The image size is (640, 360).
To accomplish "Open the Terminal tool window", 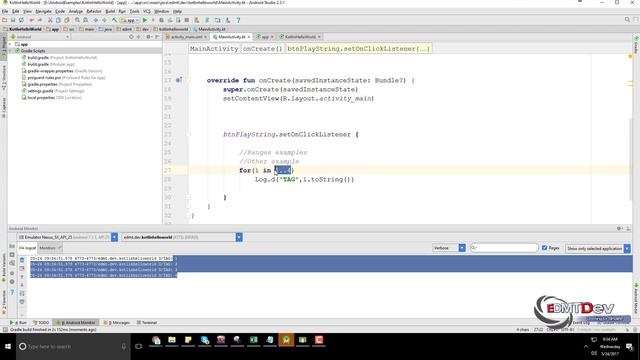I will tap(147, 322).
